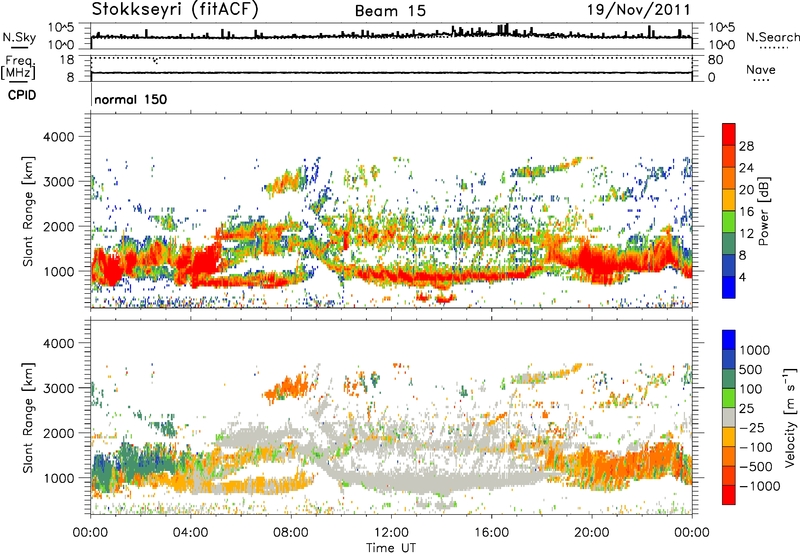Click the '08:00' time axis tick label
This screenshot has width=800, height=554.
[291, 533]
